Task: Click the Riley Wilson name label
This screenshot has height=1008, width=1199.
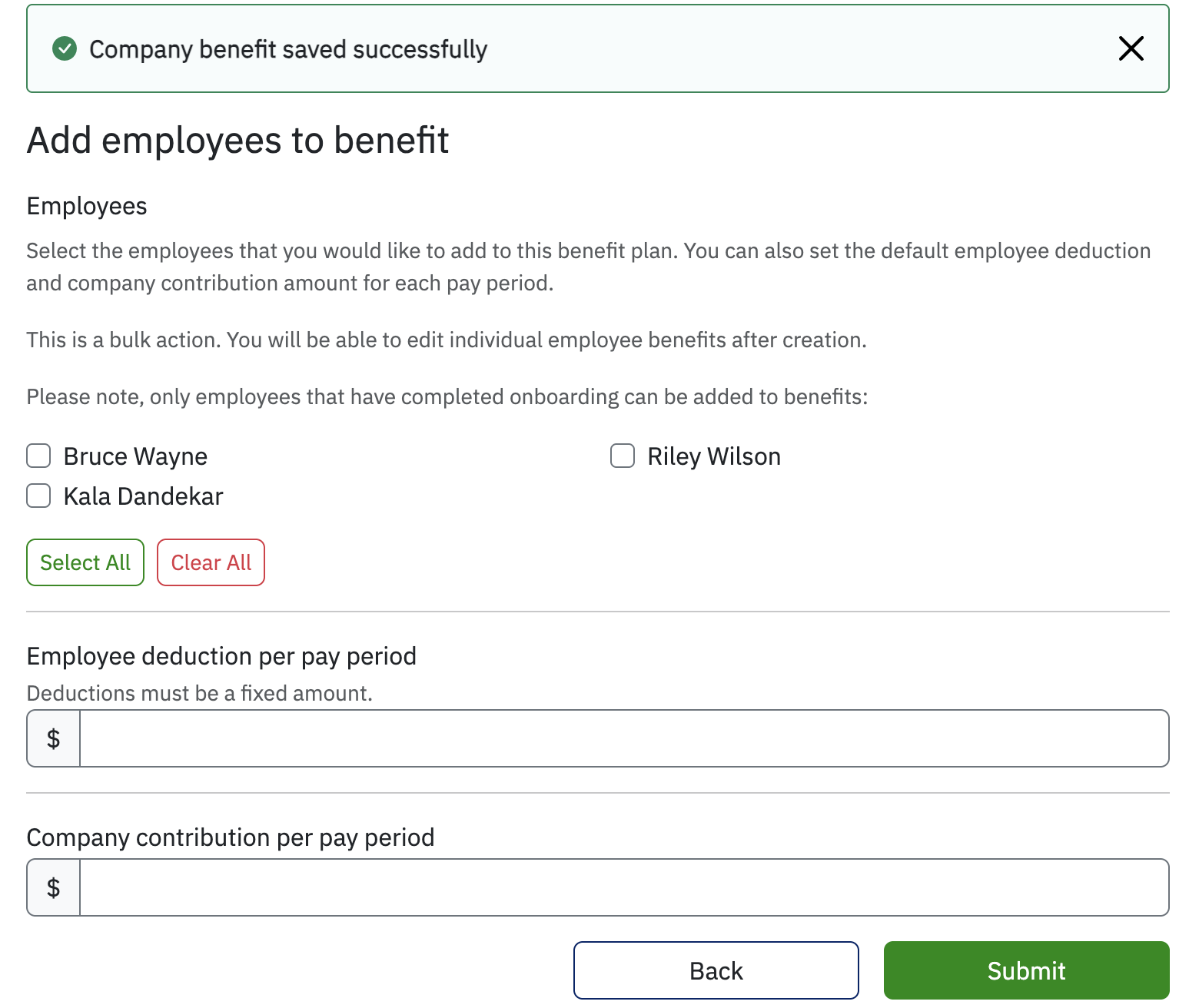Action: coord(713,456)
